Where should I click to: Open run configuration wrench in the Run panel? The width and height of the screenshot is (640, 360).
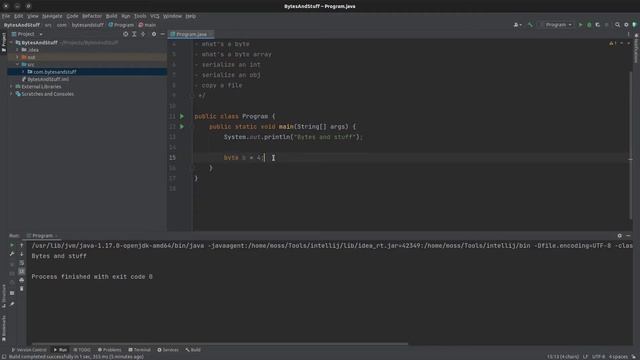[12, 254]
